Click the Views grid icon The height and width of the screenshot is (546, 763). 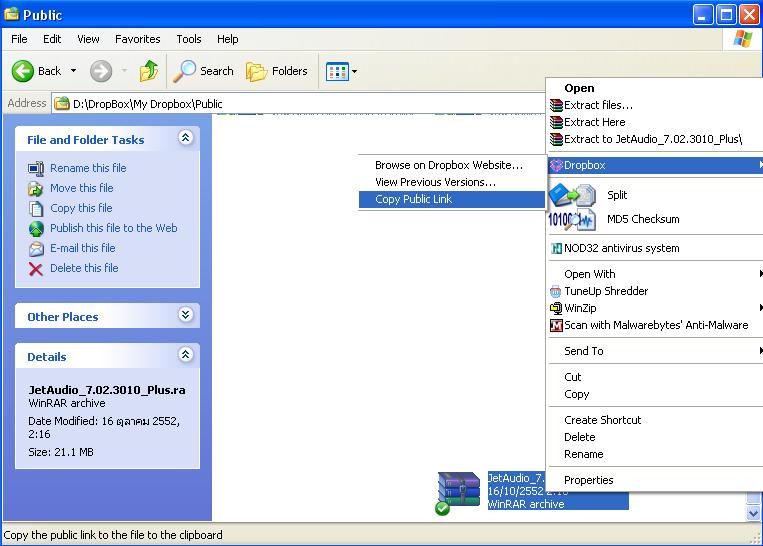[x=337, y=71]
